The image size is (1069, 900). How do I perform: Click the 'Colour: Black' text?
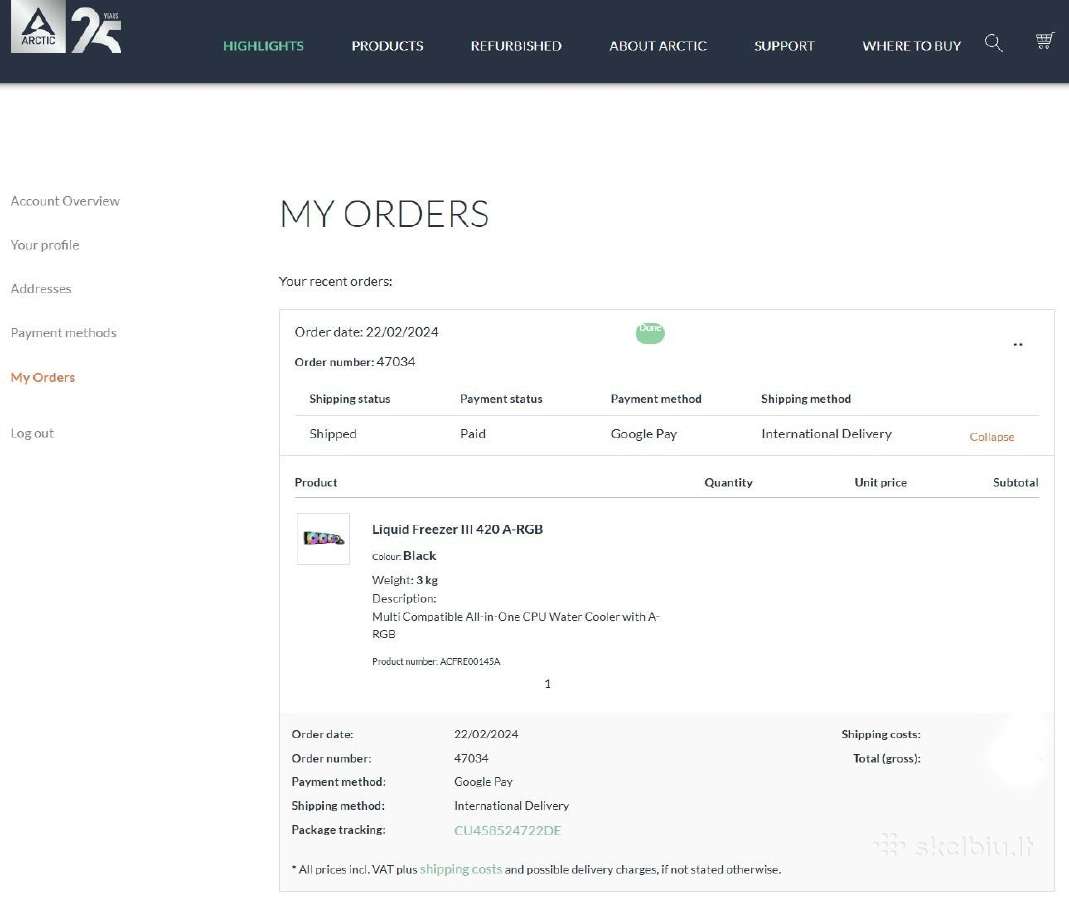click(404, 556)
